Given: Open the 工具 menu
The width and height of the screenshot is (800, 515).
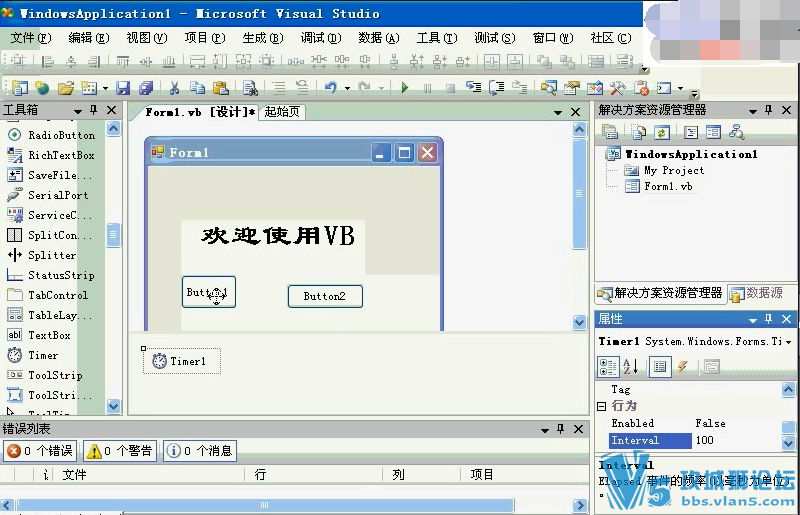Looking at the screenshot, I should point(437,38).
